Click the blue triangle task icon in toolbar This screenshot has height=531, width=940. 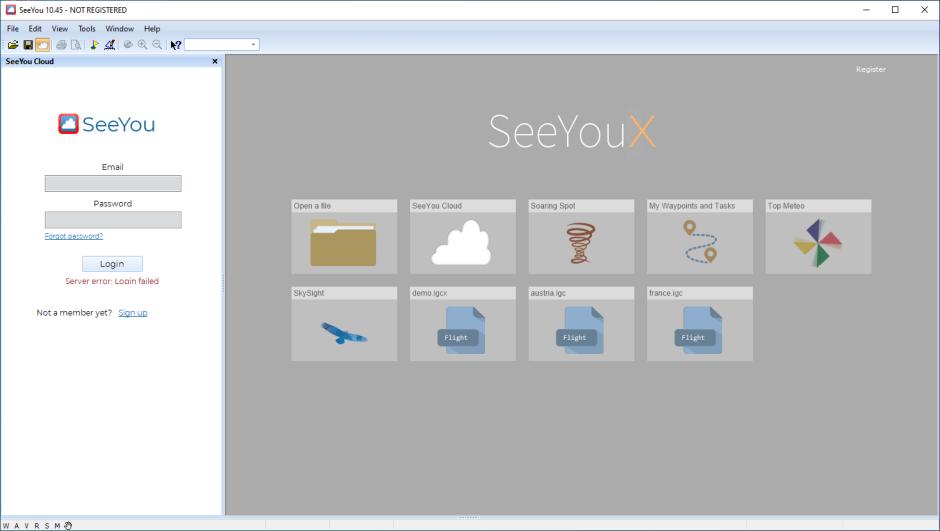tap(110, 45)
